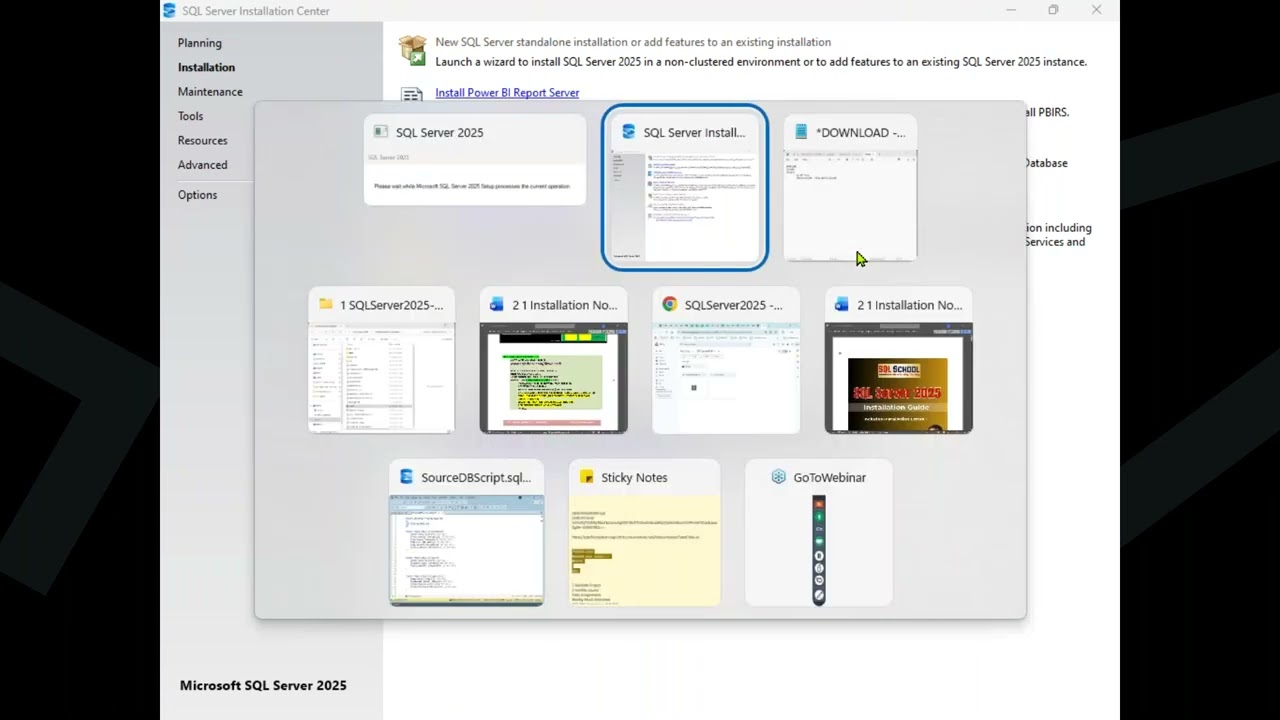Click the report icon beside Install Power BI Report Server
The height and width of the screenshot is (720, 1280).
412,95
